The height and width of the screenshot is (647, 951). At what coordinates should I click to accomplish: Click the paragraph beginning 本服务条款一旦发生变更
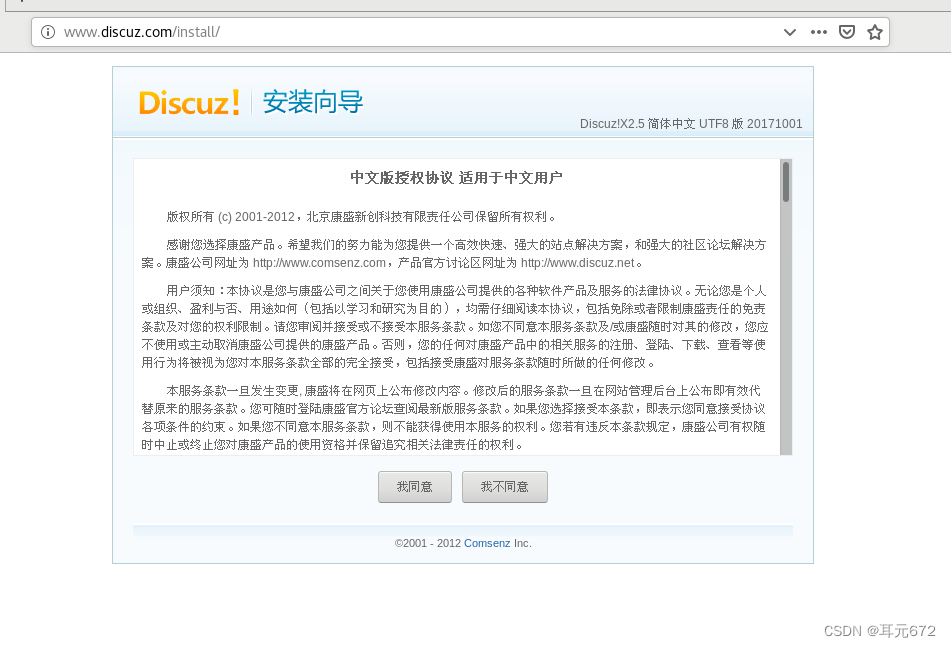tap(454, 418)
